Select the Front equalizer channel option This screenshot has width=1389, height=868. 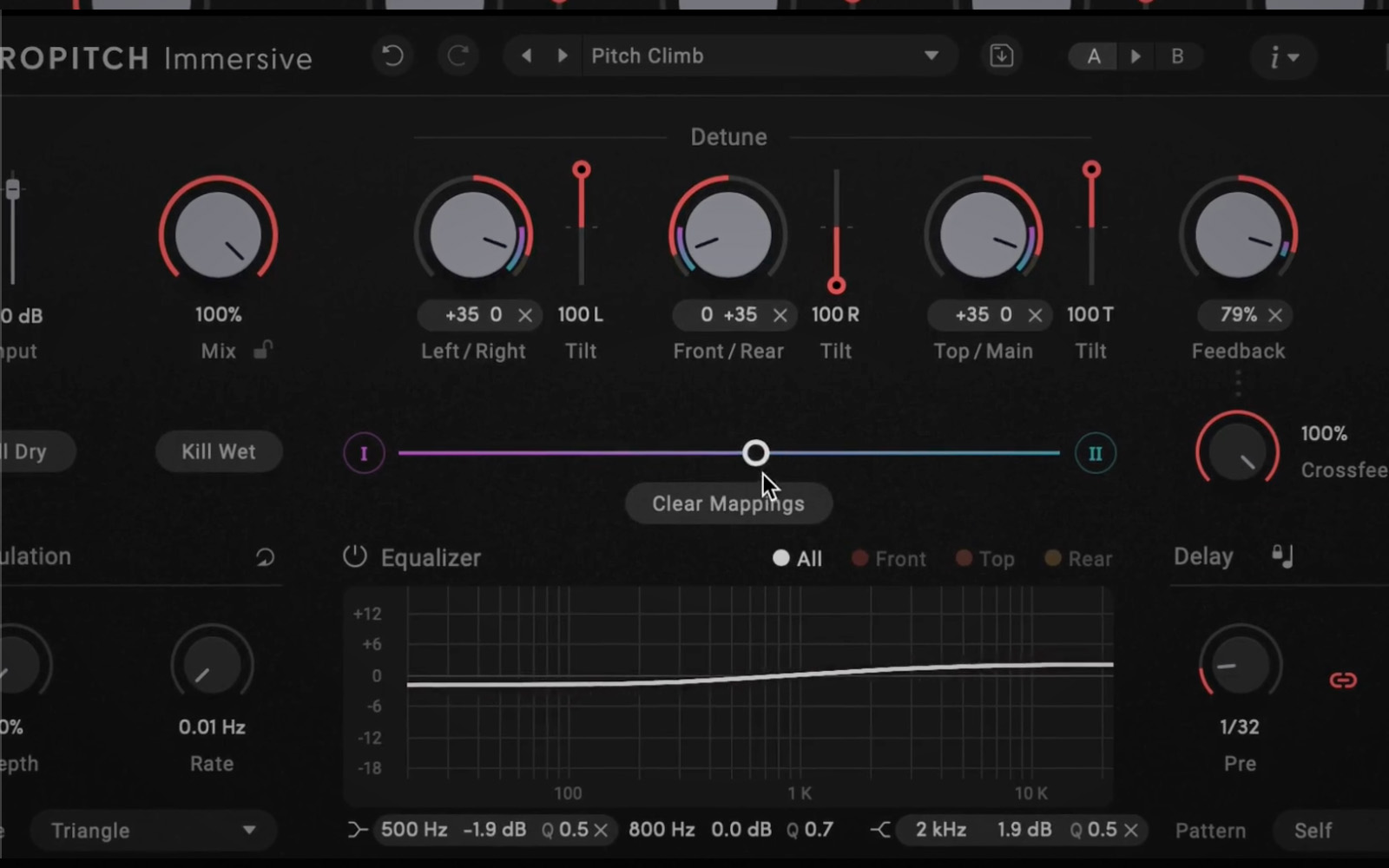pyautogui.click(x=889, y=559)
